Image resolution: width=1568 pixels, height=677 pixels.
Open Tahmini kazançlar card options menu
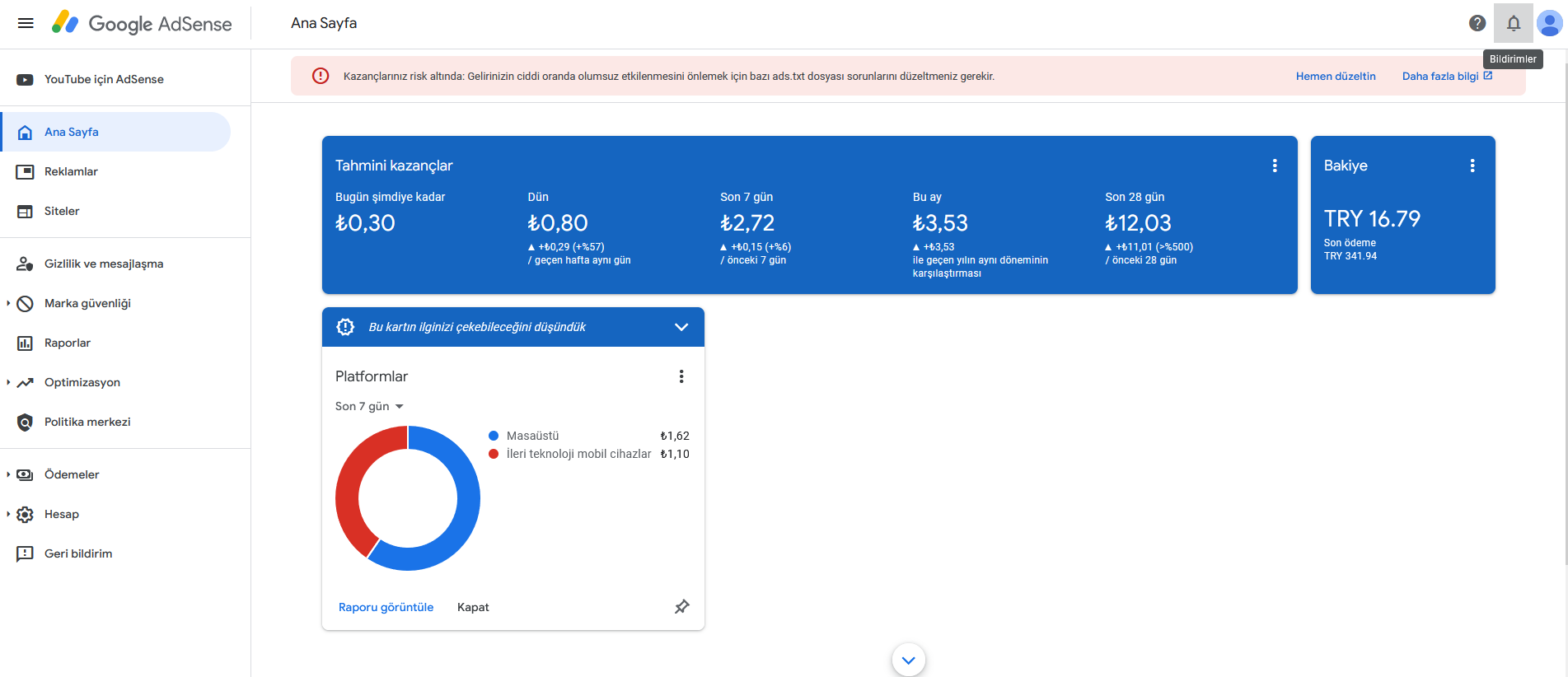tap(1275, 166)
